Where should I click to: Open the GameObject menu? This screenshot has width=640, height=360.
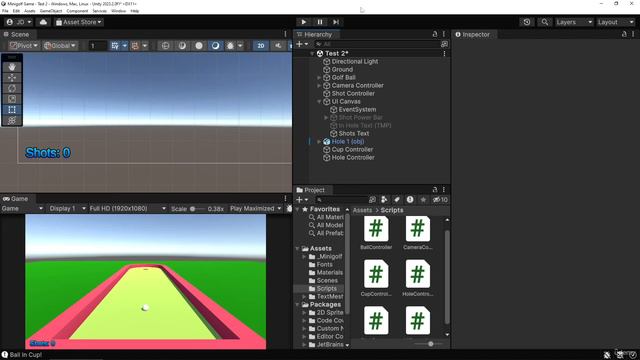51,11
